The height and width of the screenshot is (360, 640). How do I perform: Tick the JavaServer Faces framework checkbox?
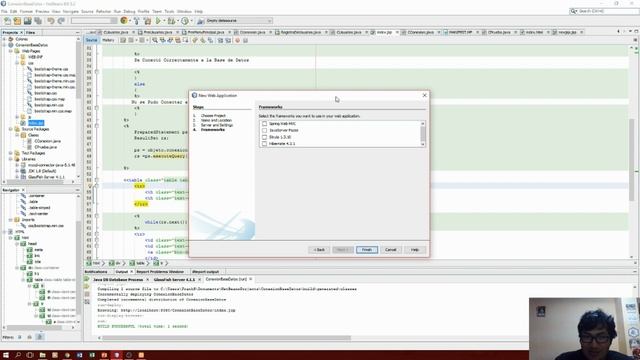264,130
